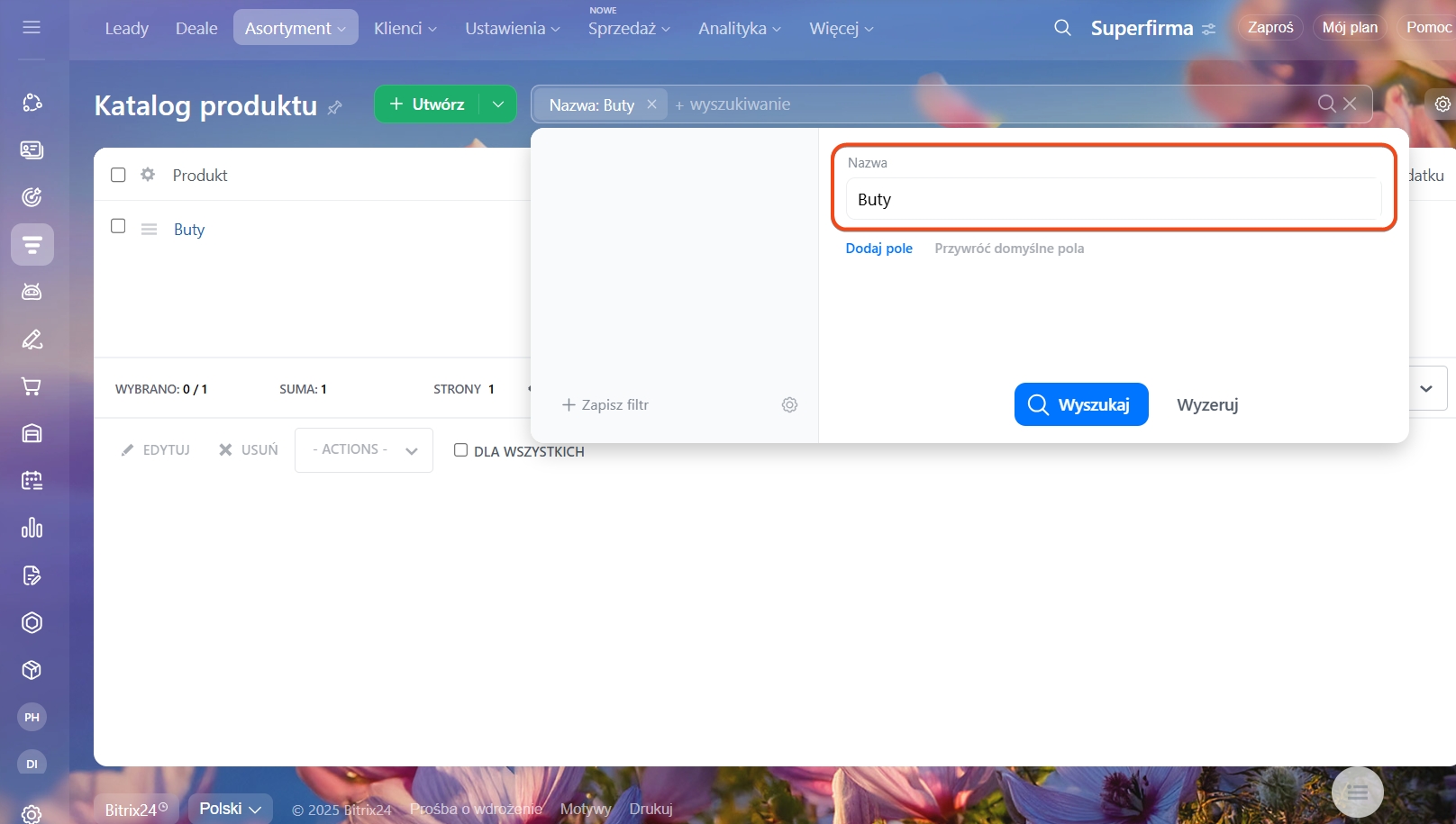Expand the Utwórz button dropdown arrow
The height and width of the screenshot is (824, 1456).
coord(497,104)
